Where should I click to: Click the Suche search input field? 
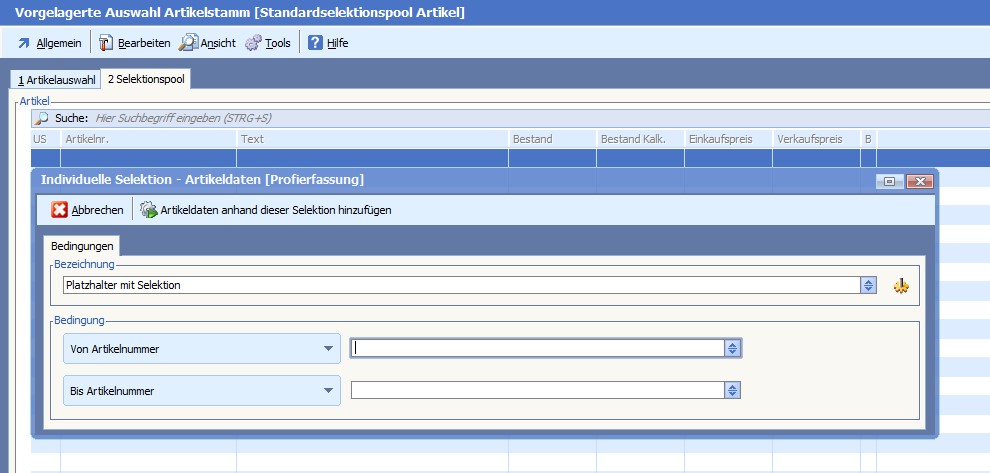pyautogui.click(x=400, y=118)
